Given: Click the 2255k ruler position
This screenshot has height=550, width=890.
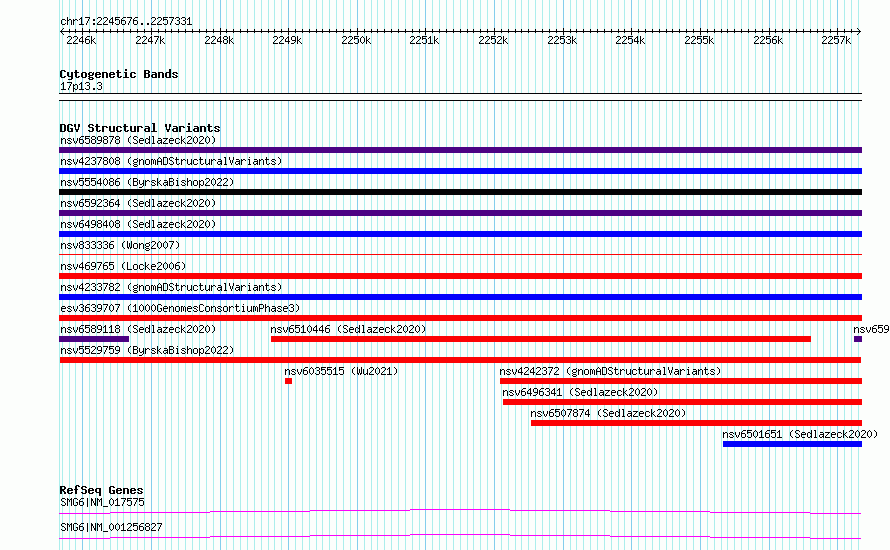Looking at the screenshot, I should tap(699, 40).
